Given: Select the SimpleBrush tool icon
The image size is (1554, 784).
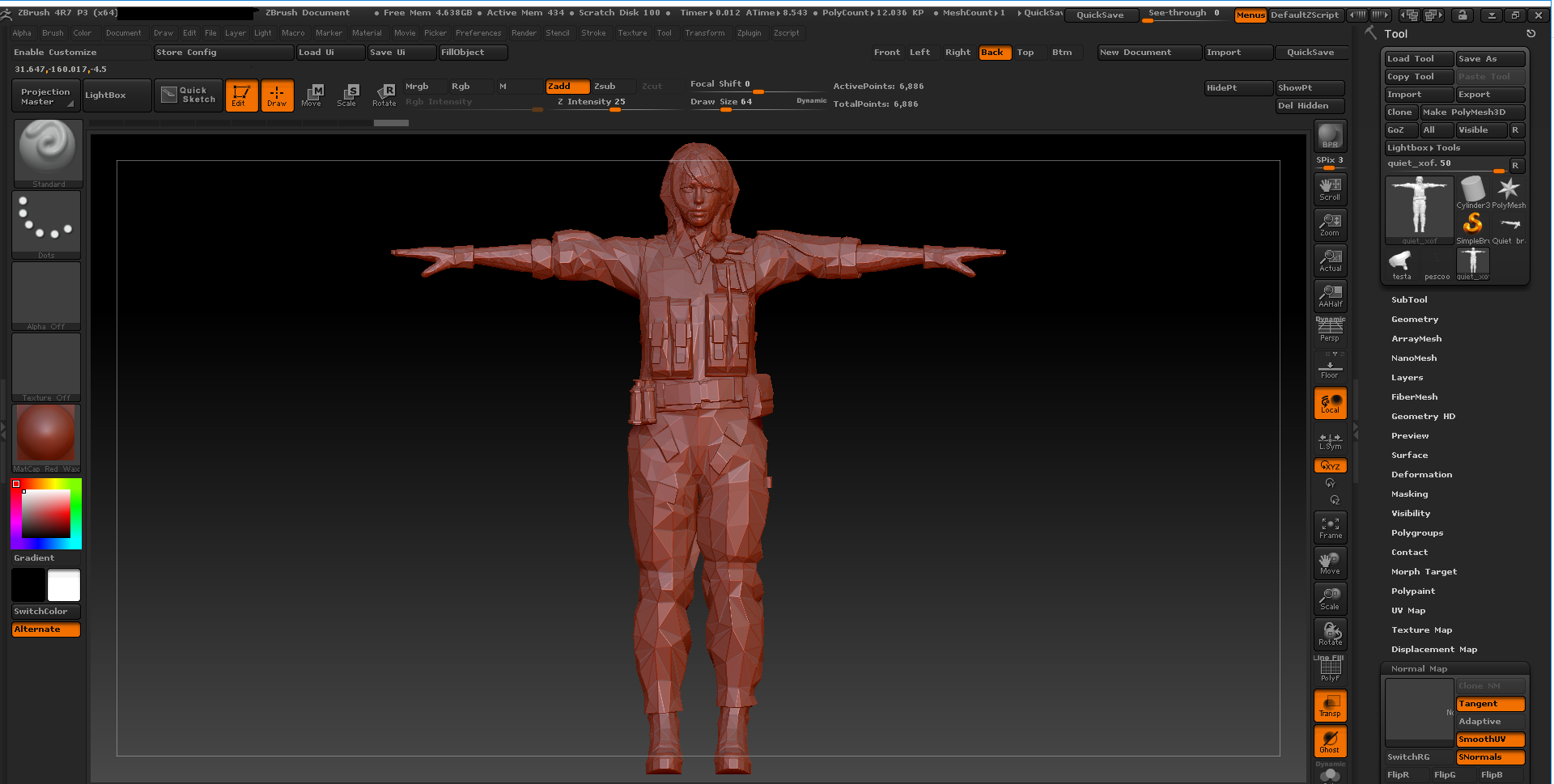Looking at the screenshot, I should [1473, 228].
